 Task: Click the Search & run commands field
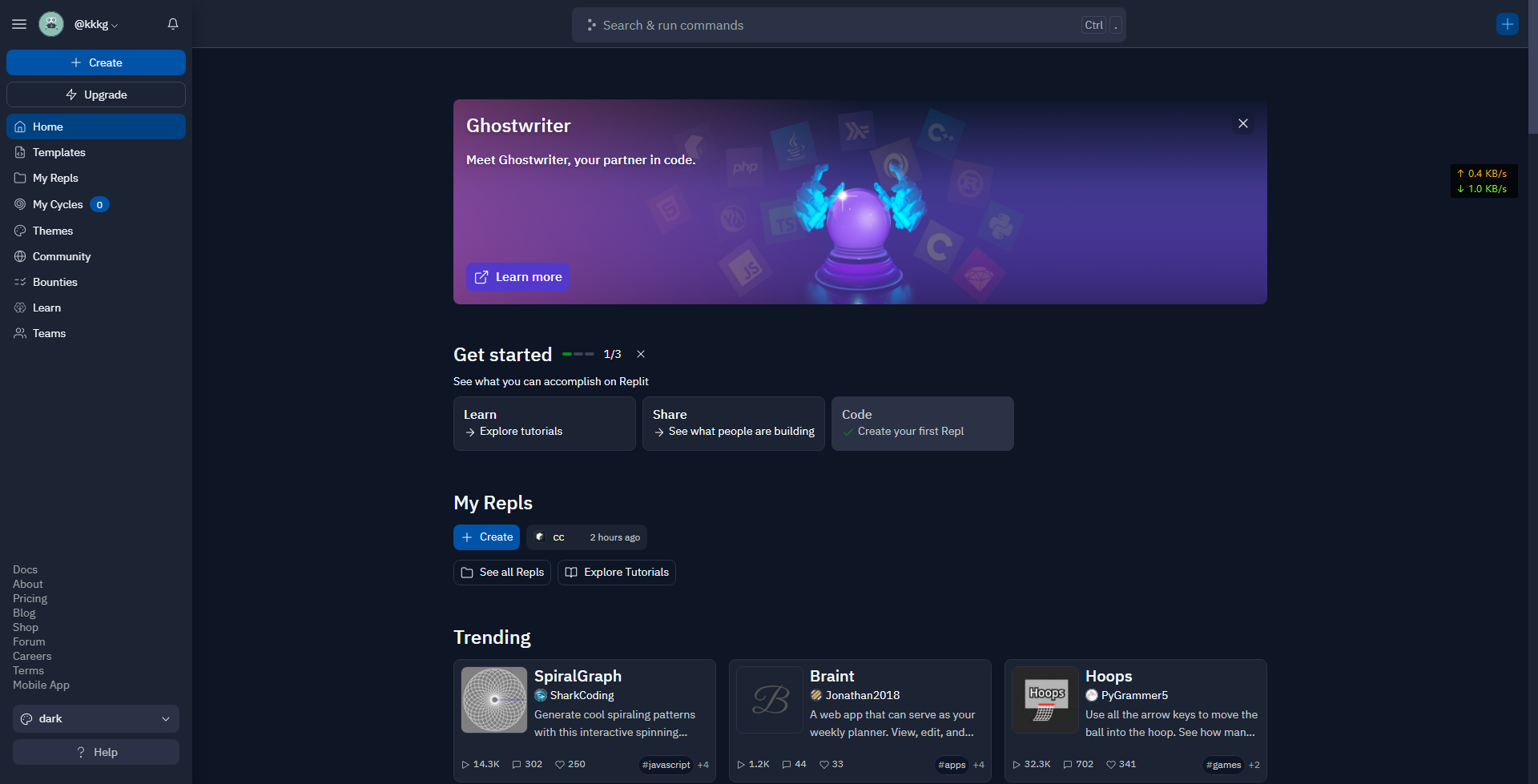pos(849,25)
